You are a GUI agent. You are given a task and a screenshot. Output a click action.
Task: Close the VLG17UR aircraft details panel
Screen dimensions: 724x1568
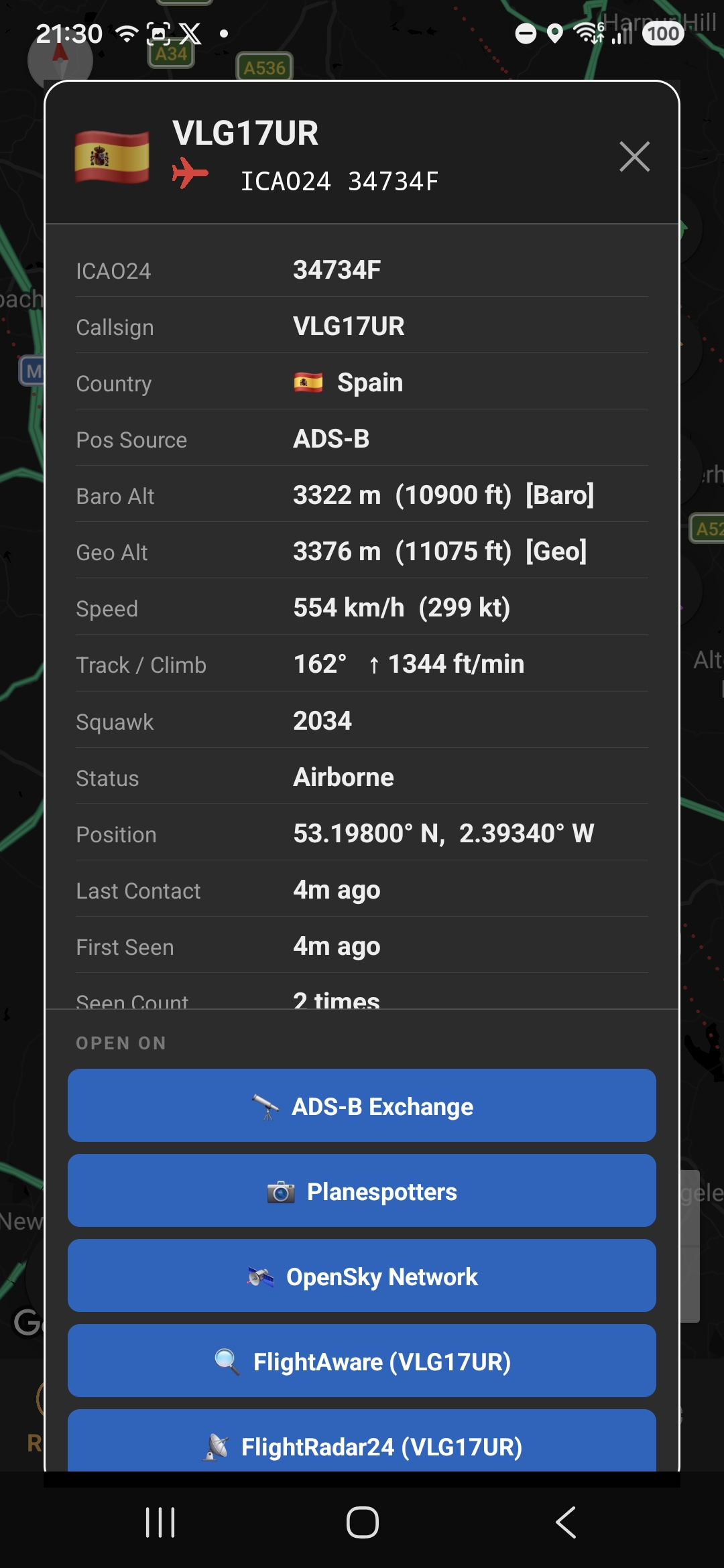[x=634, y=157]
